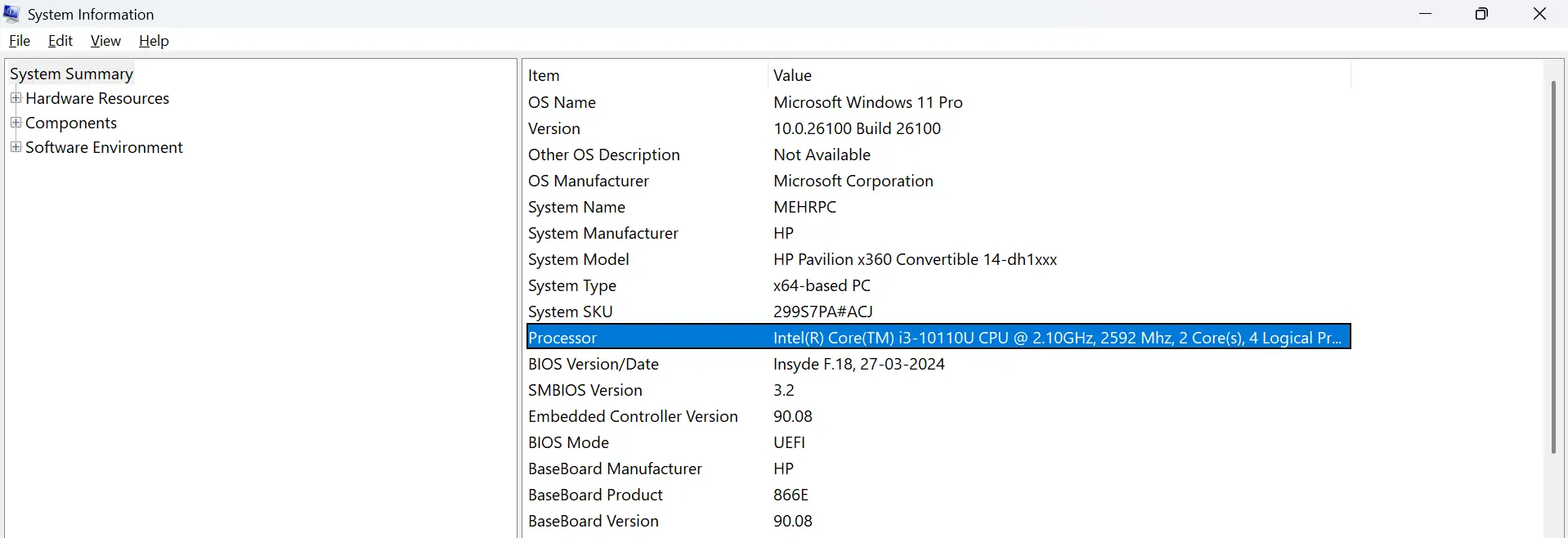Select the System Model row
This screenshot has height=538, width=1568.
(579, 259)
